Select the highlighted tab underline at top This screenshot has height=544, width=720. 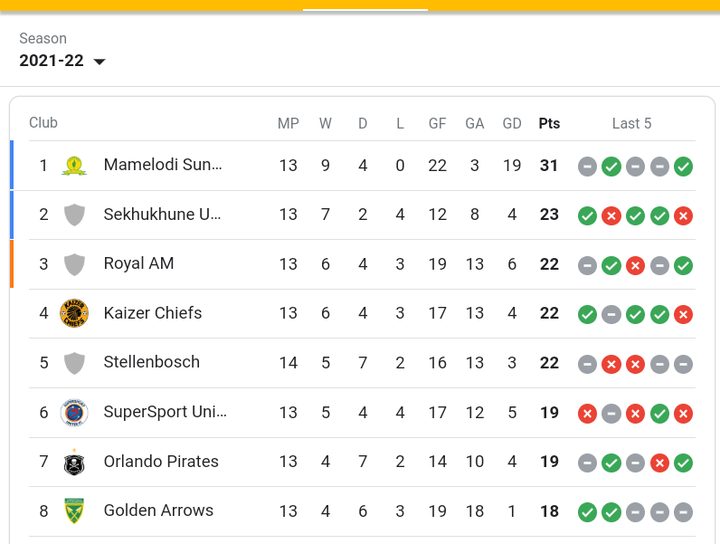[x=366, y=9]
